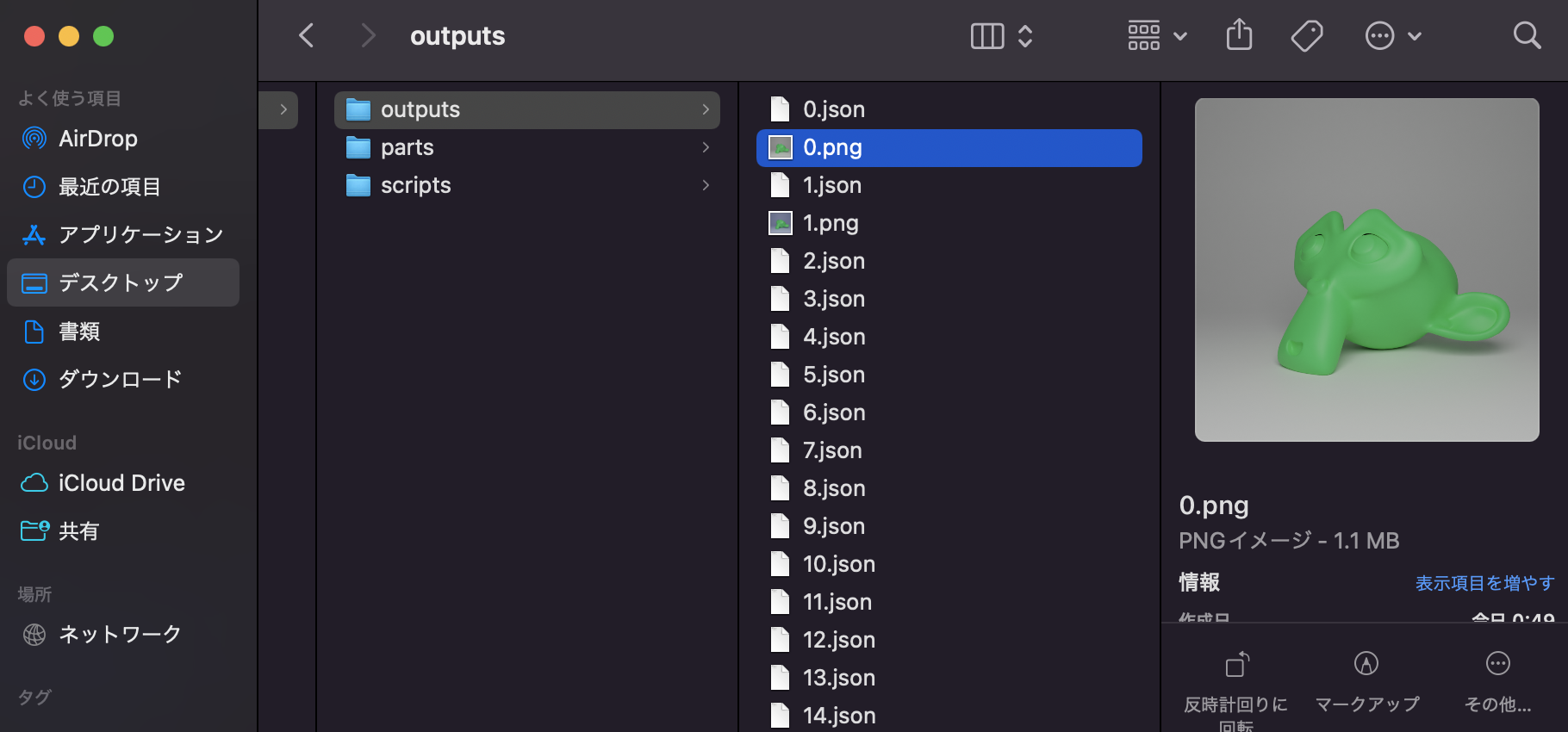This screenshot has width=1568, height=732.
Task: Select the 10.json file
Action: [x=838, y=564]
